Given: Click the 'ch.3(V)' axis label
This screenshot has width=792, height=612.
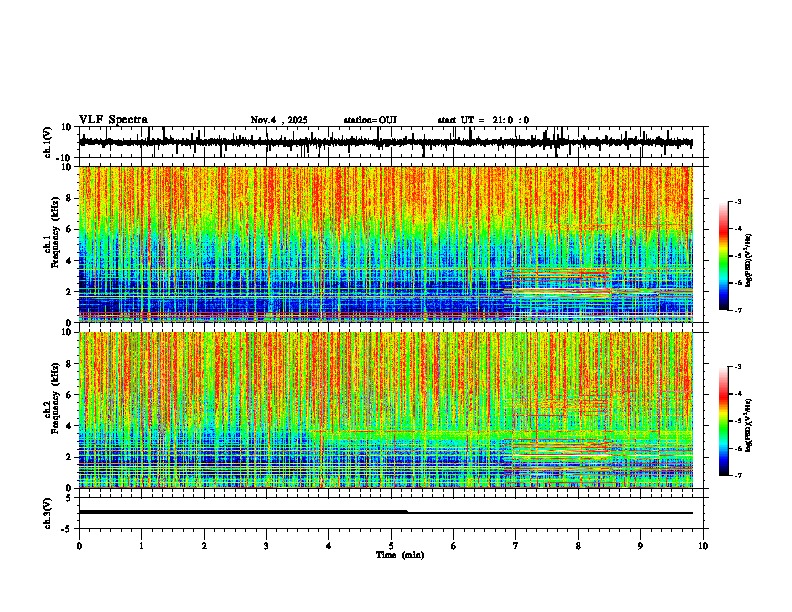Looking at the screenshot, I should pyautogui.click(x=48, y=513).
